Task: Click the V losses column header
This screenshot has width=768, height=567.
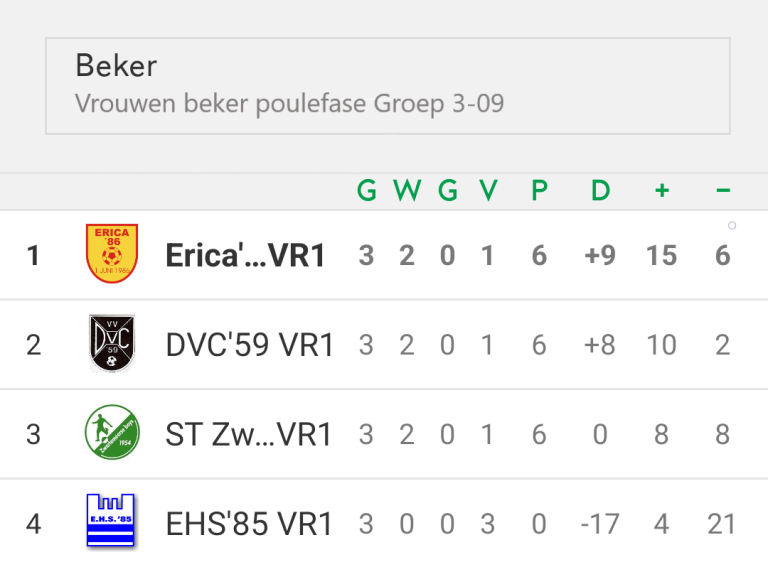Action: 488,190
